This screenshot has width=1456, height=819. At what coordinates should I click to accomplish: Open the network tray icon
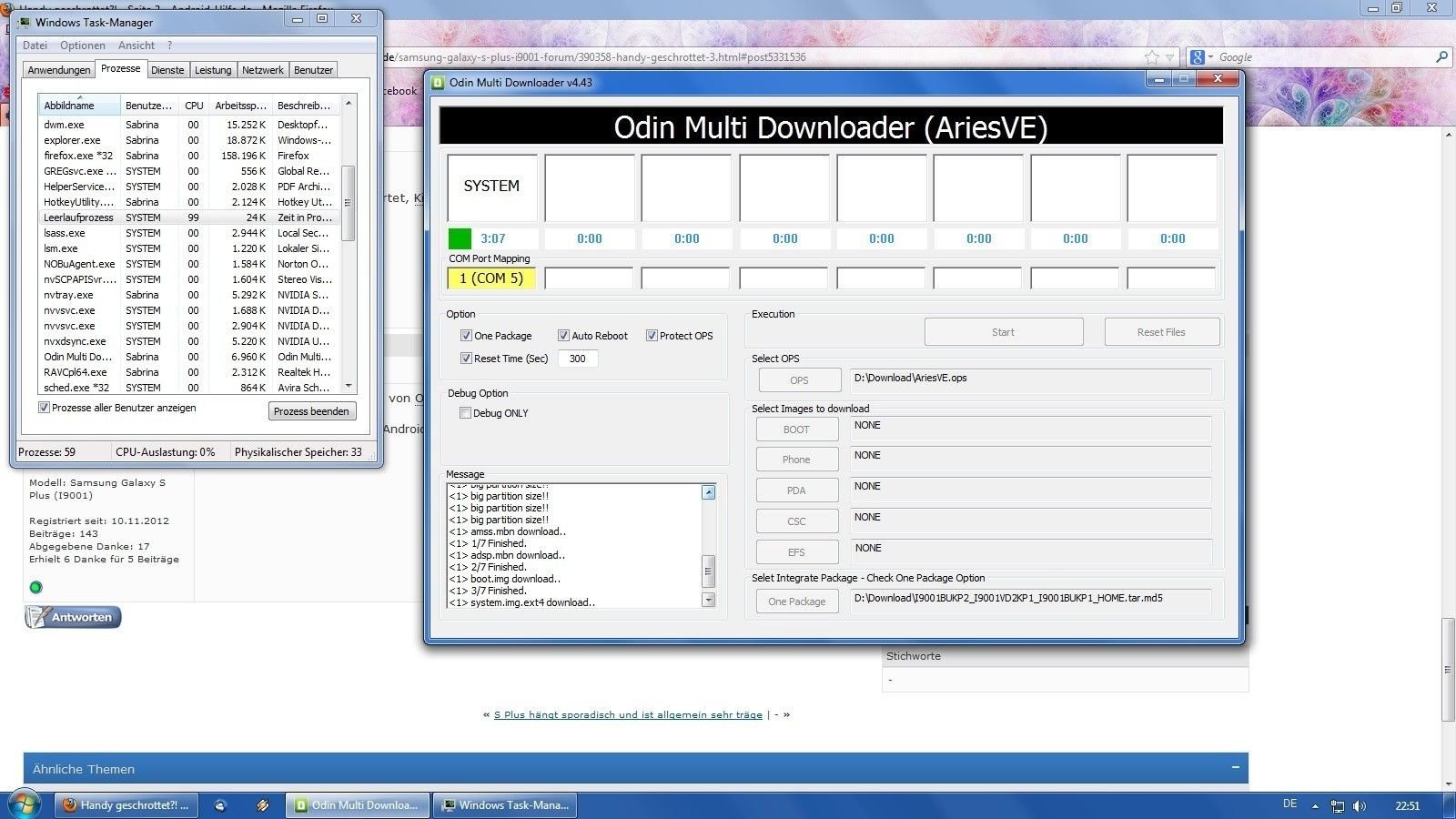pyautogui.click(x=1338, y=805)
